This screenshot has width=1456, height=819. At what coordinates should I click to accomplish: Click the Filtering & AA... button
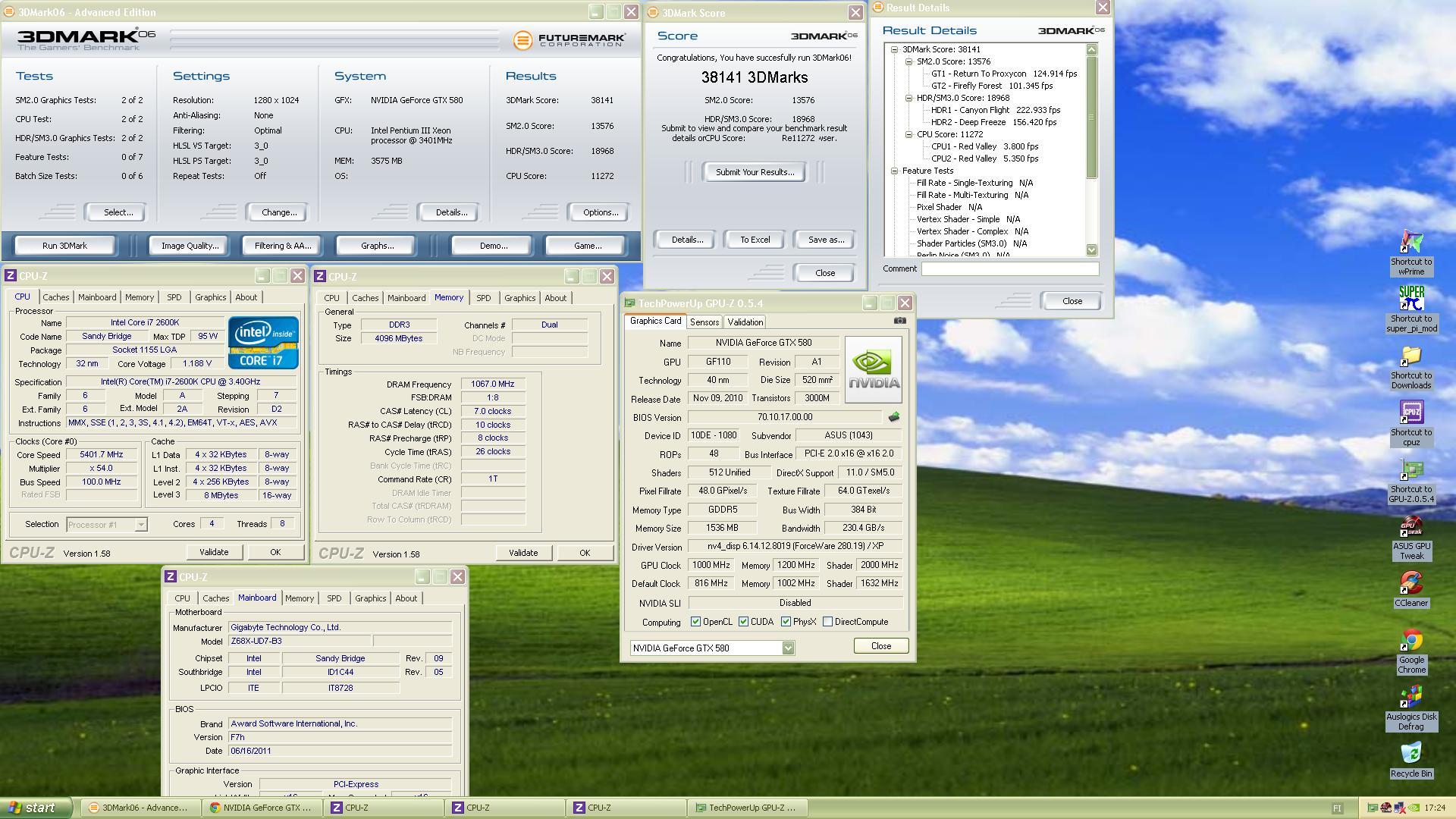[x=282, y=246]
